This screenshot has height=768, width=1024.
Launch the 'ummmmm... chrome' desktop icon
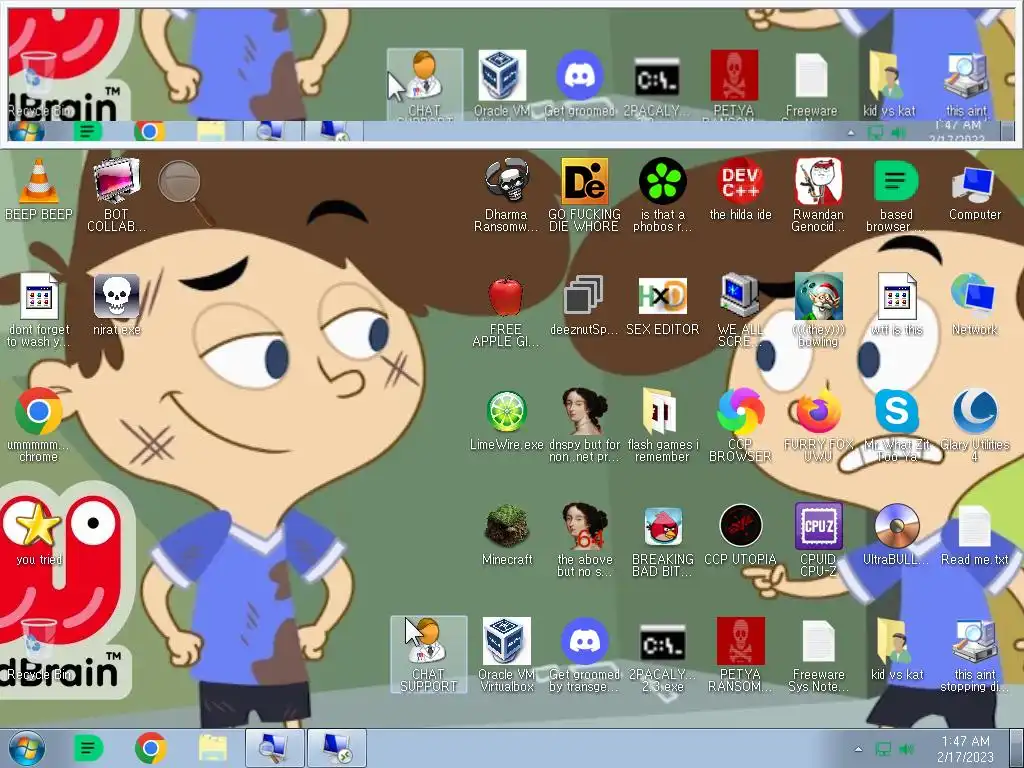coord(39,425)
